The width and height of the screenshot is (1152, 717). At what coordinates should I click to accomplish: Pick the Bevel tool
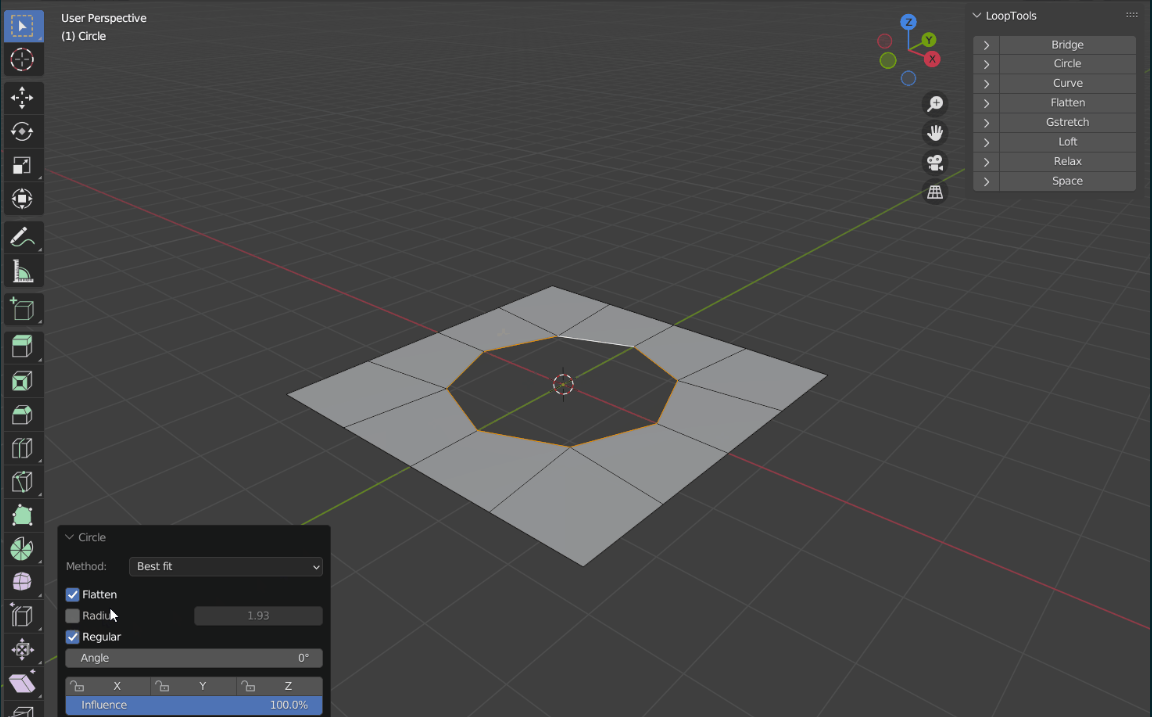[23, 414]
